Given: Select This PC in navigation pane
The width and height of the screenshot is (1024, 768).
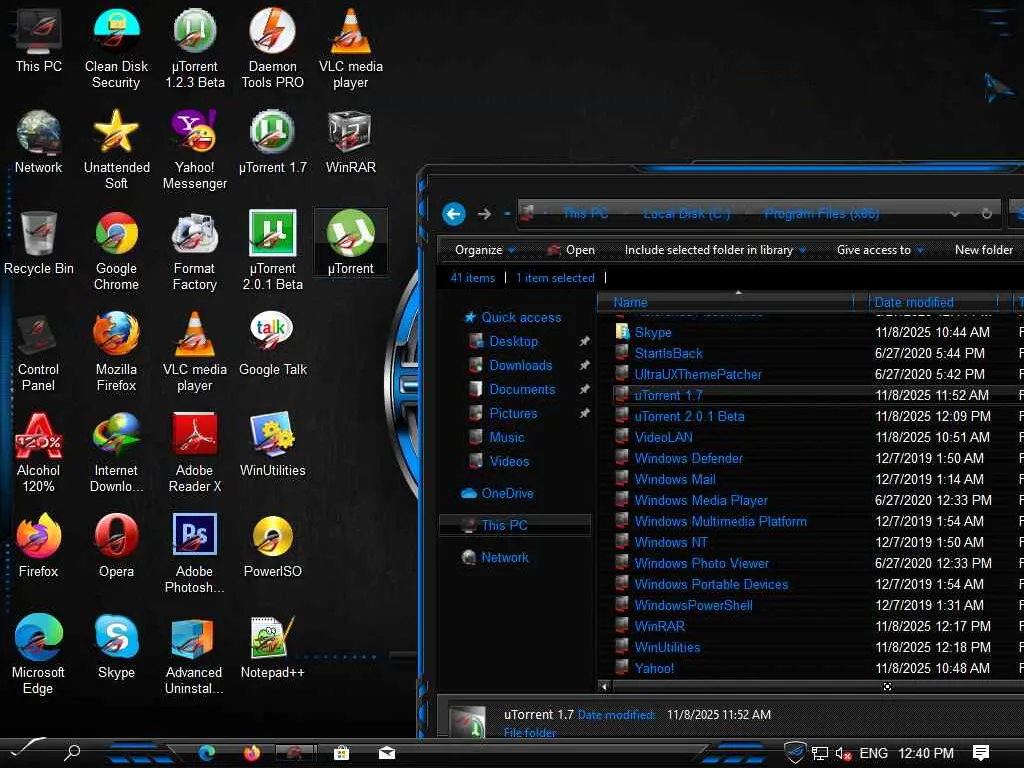Looking at the screenshot, I should pos(515,525).
